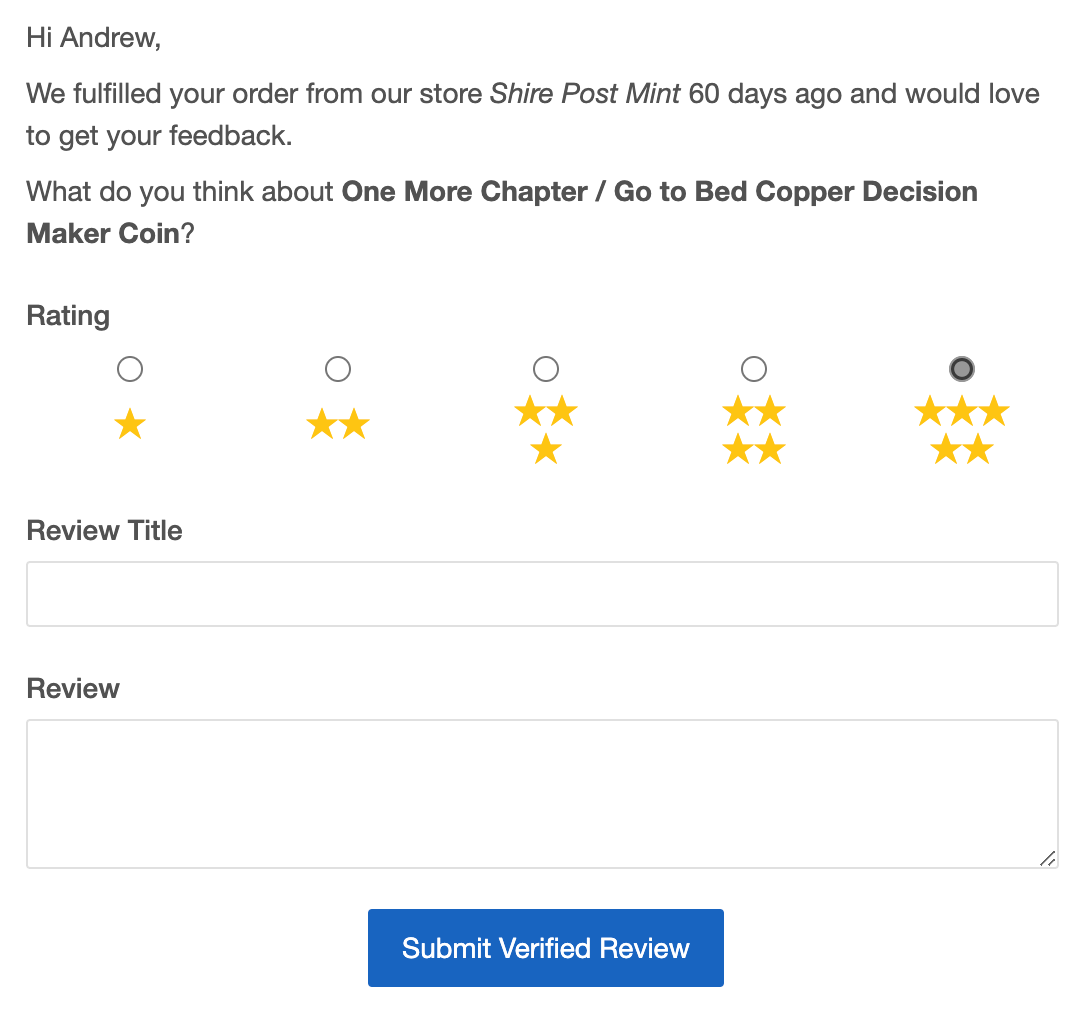
Task: Click the Rating section heading
Action: pos(67,315)
